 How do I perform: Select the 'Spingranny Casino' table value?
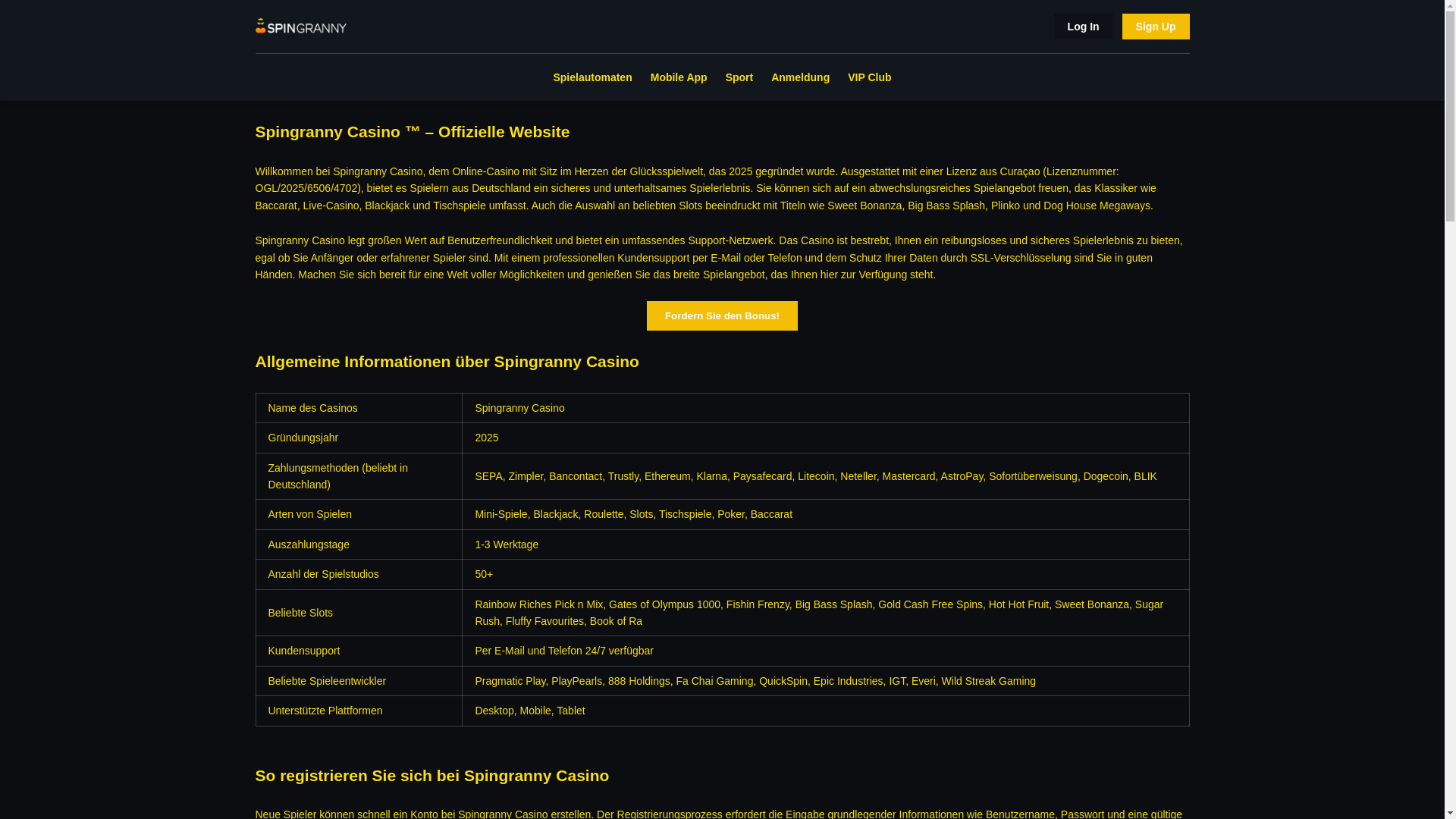[x=519, y=408]
